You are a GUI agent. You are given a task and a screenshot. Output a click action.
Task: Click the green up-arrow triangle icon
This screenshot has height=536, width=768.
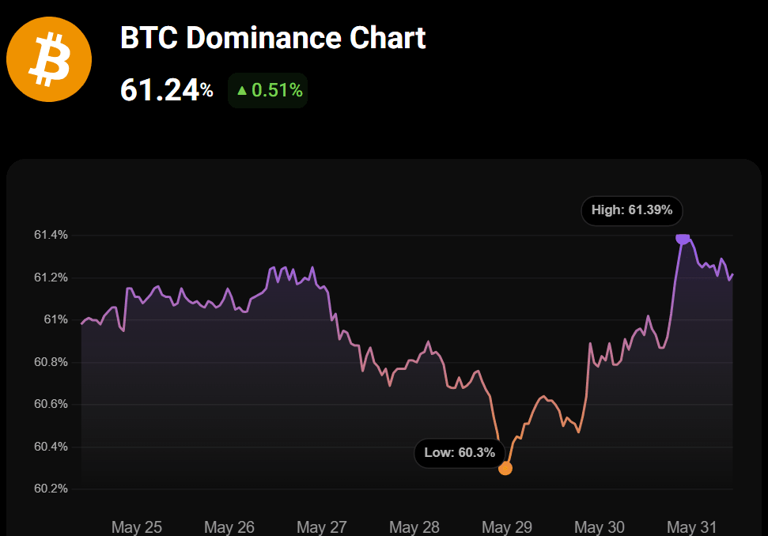pos(241,91)
